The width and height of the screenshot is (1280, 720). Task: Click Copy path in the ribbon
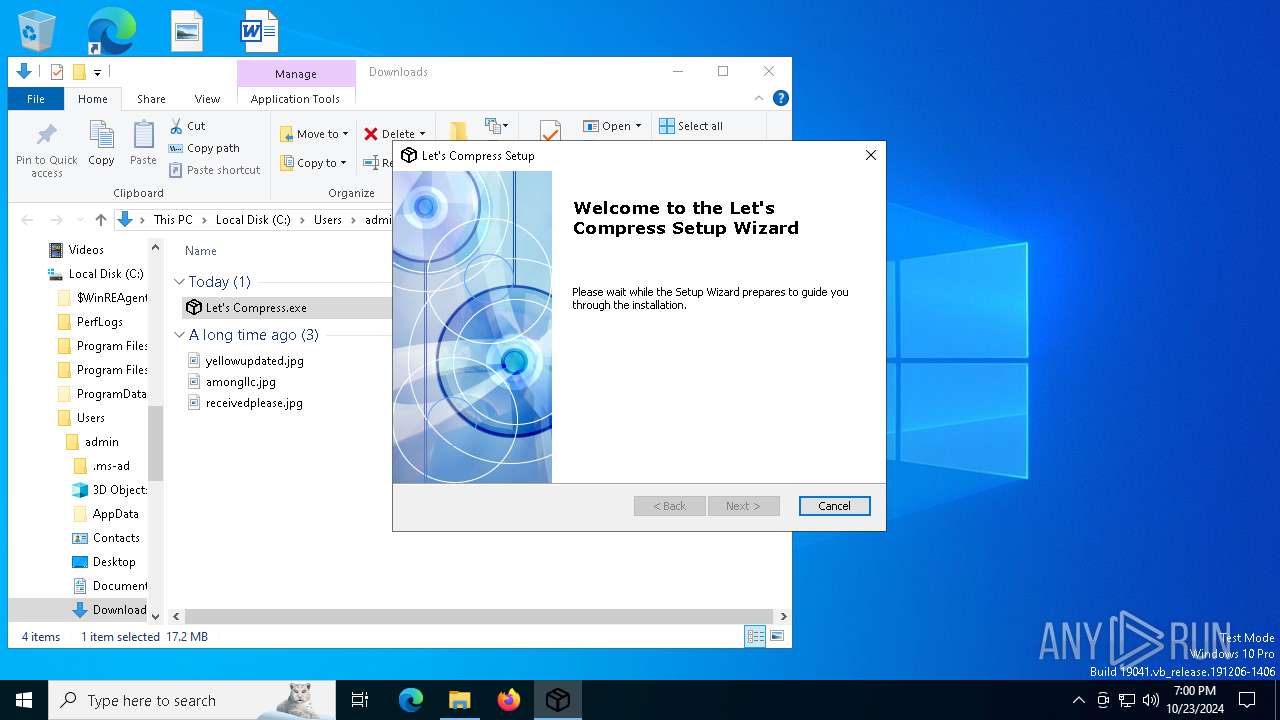[204, 148]
